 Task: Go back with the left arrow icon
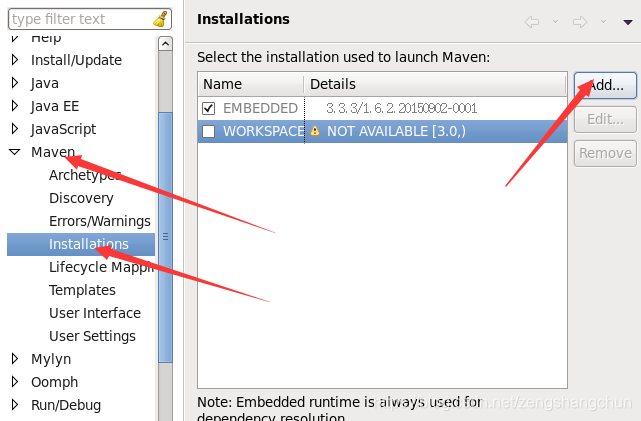pyautogui.click(x=531, y=22)
